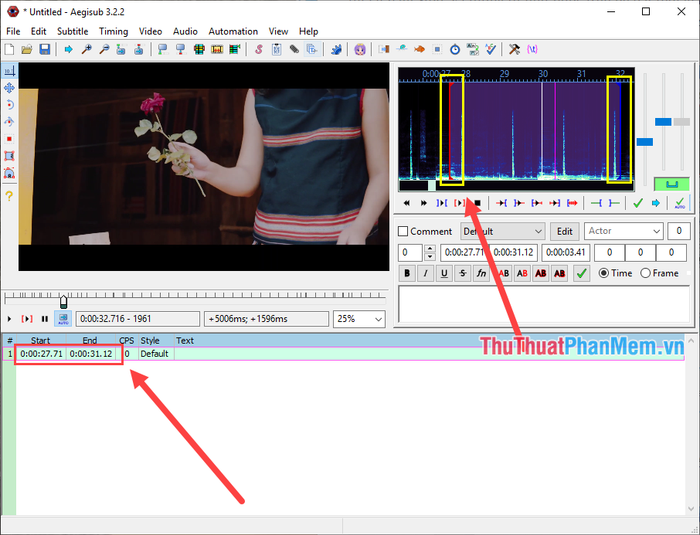Open the Shift Times clock icon
The image size is (700, 535).
pos(454,49)
